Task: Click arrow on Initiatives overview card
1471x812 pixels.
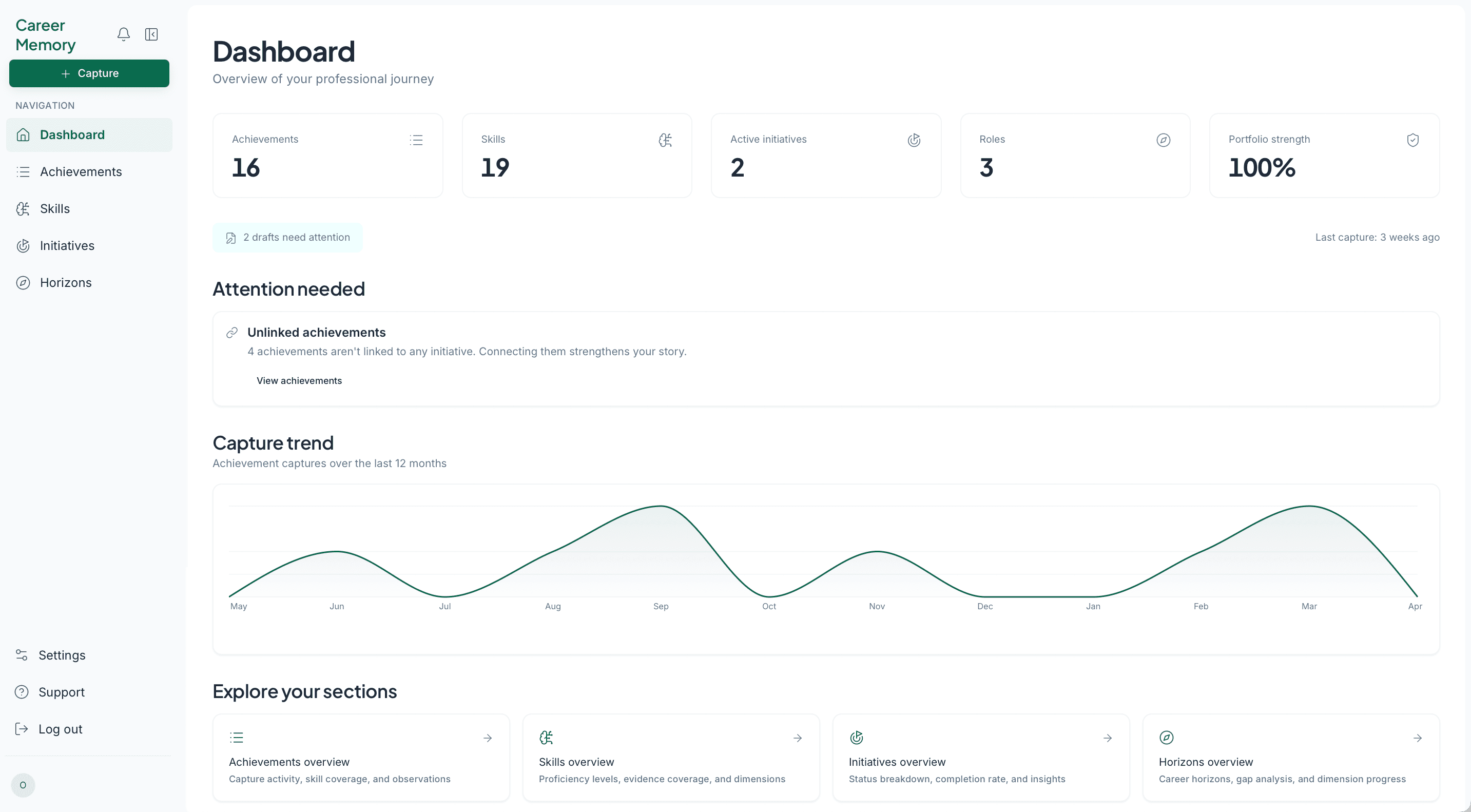Action: click(1108, 738)
